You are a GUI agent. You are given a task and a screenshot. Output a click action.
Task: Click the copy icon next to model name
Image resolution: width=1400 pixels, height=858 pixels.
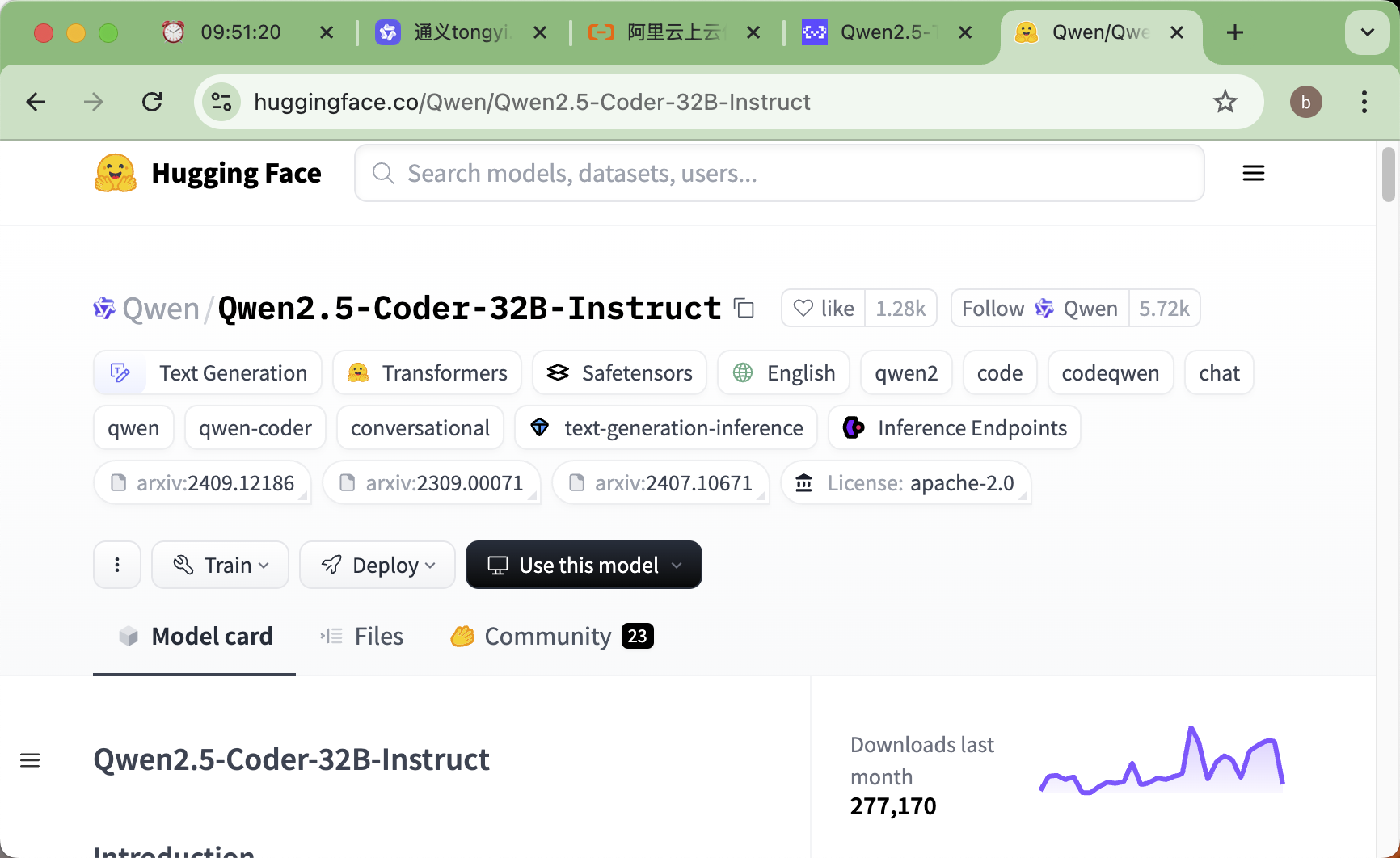point(743,309)
